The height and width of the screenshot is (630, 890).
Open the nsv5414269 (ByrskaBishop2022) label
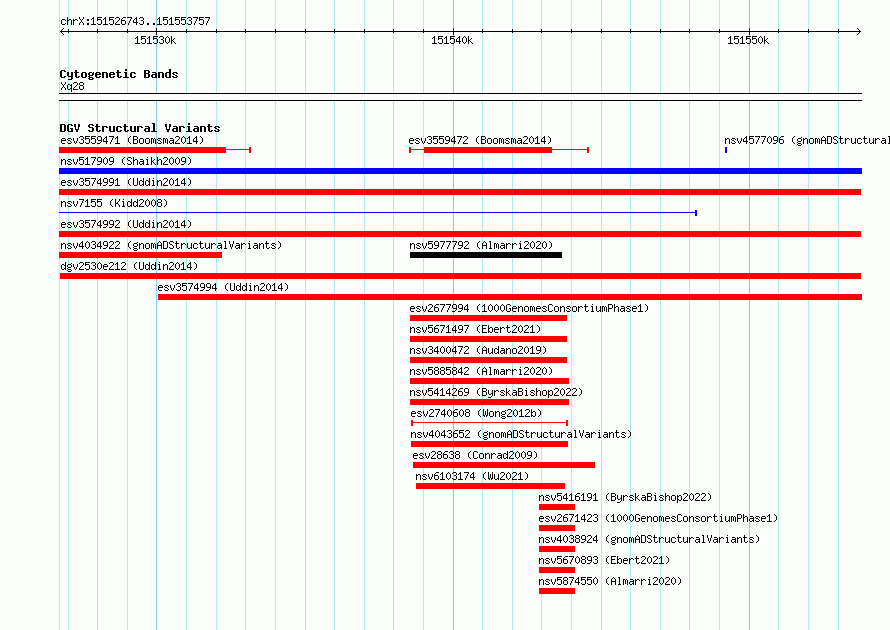496,392
